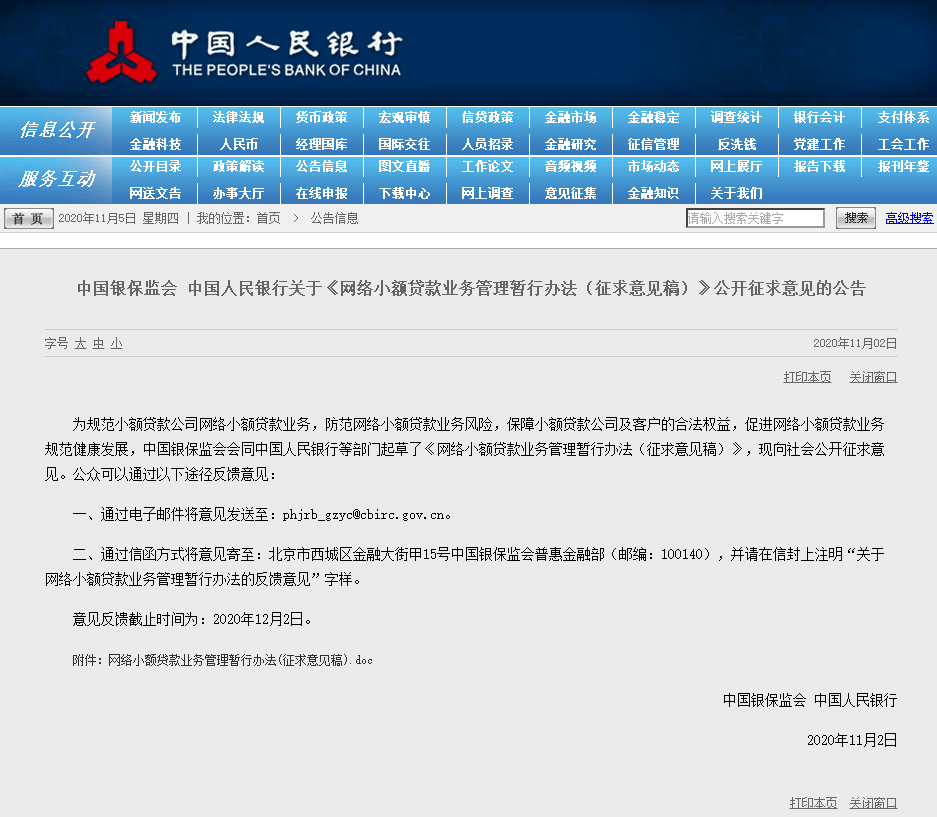Focus the search keyword input field
937x817 pixels.
coord(755,218)
